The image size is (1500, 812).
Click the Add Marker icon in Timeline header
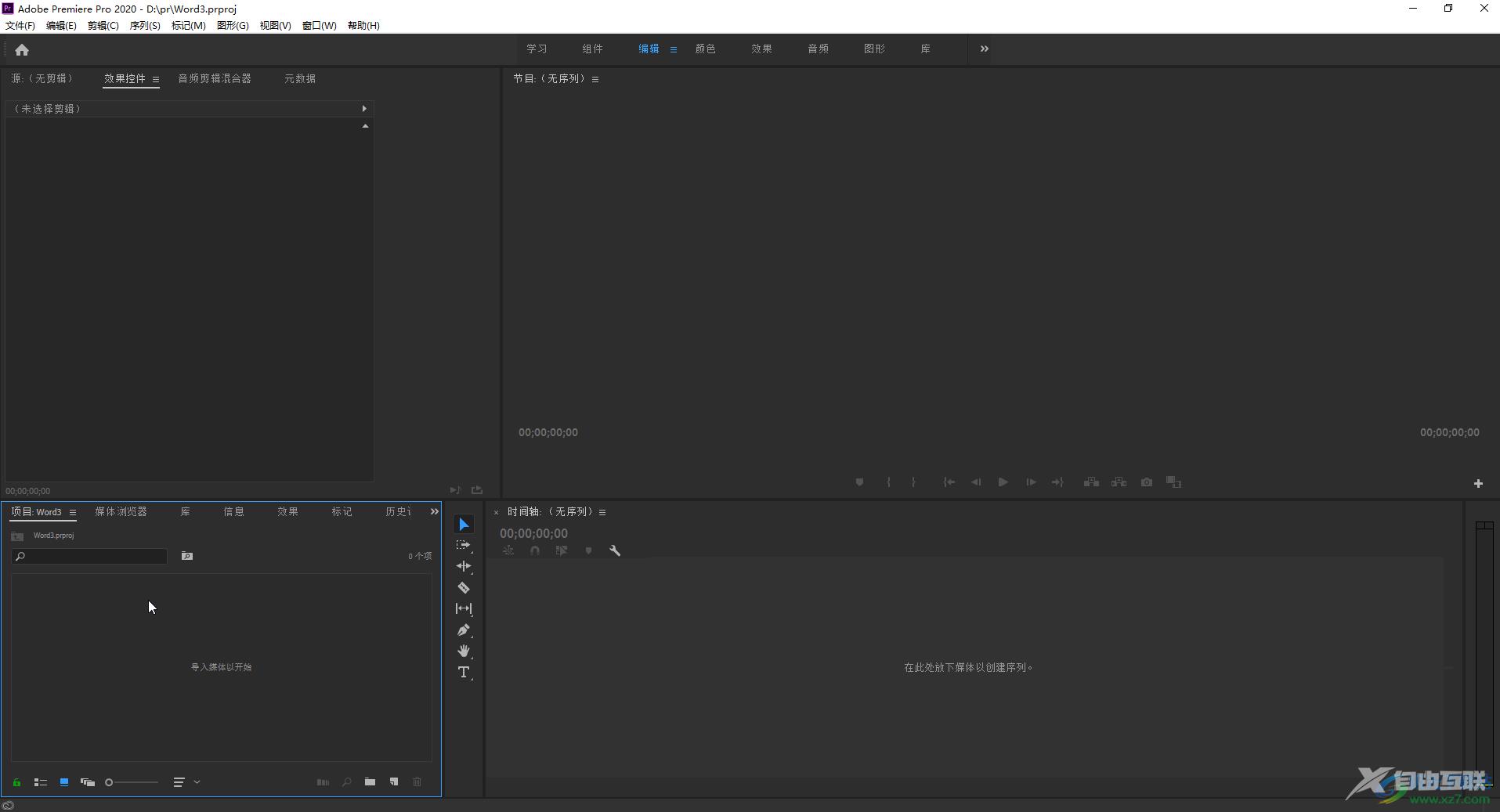click(588, 550)
